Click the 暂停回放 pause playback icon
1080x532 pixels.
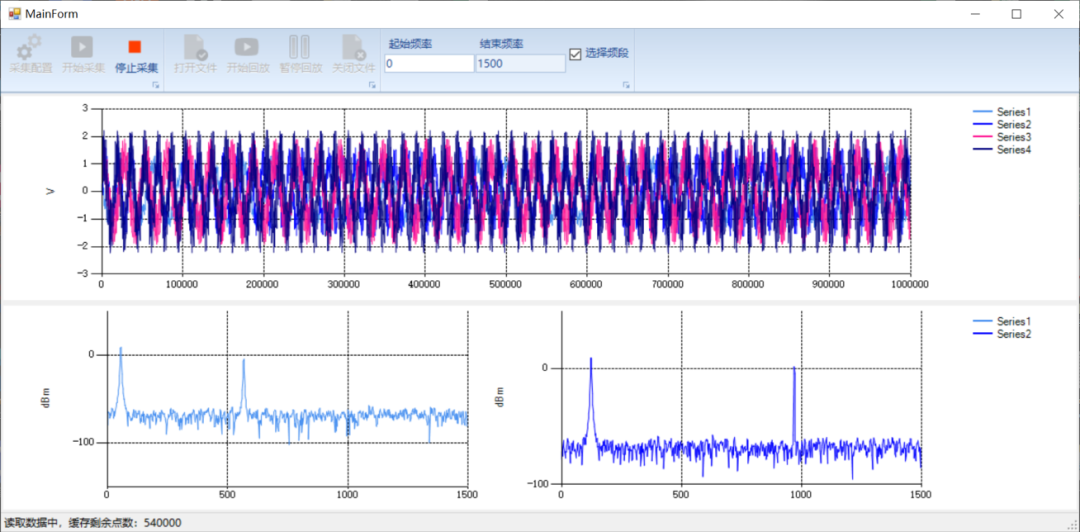[x=300, y=46]
